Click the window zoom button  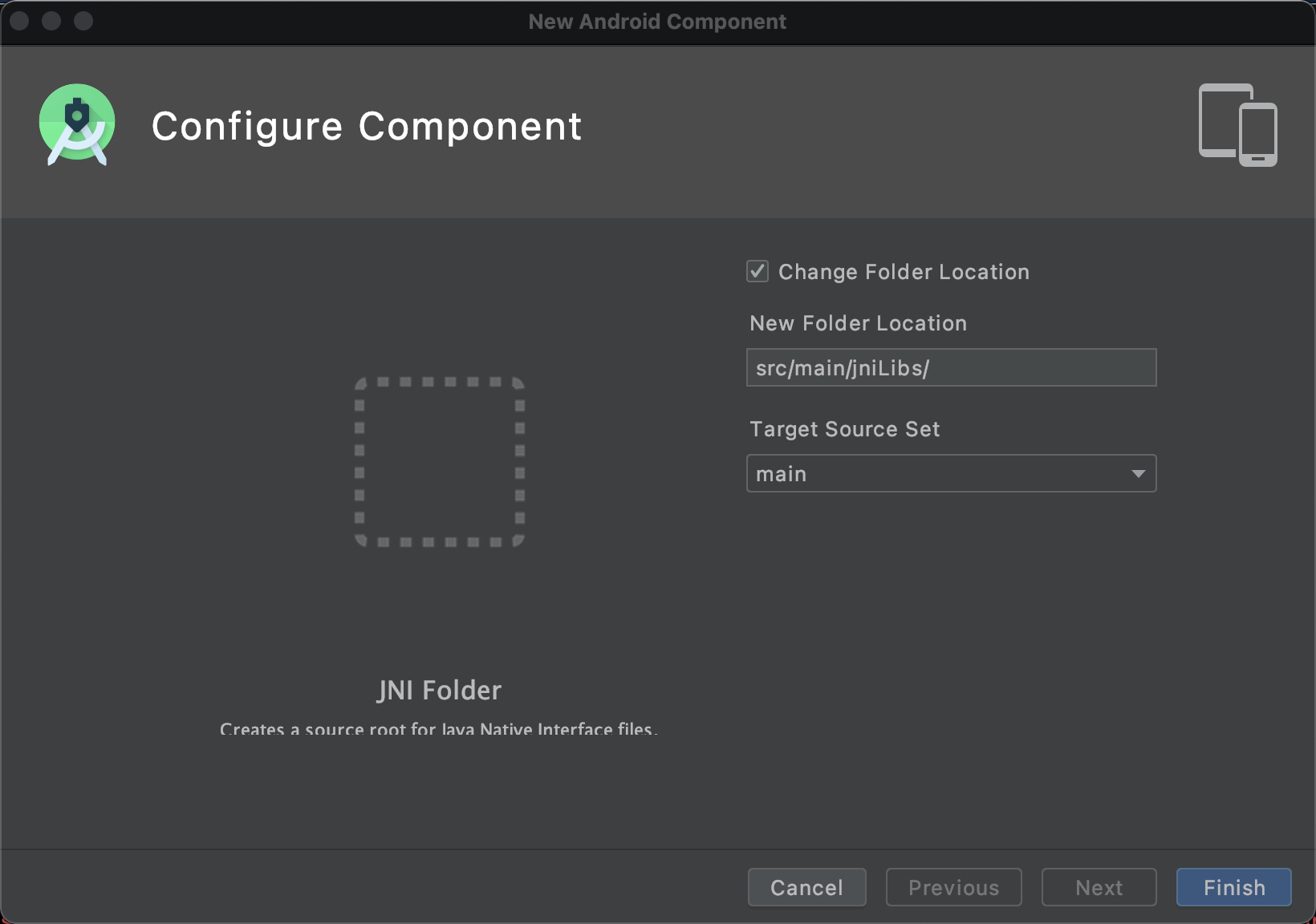83,21
